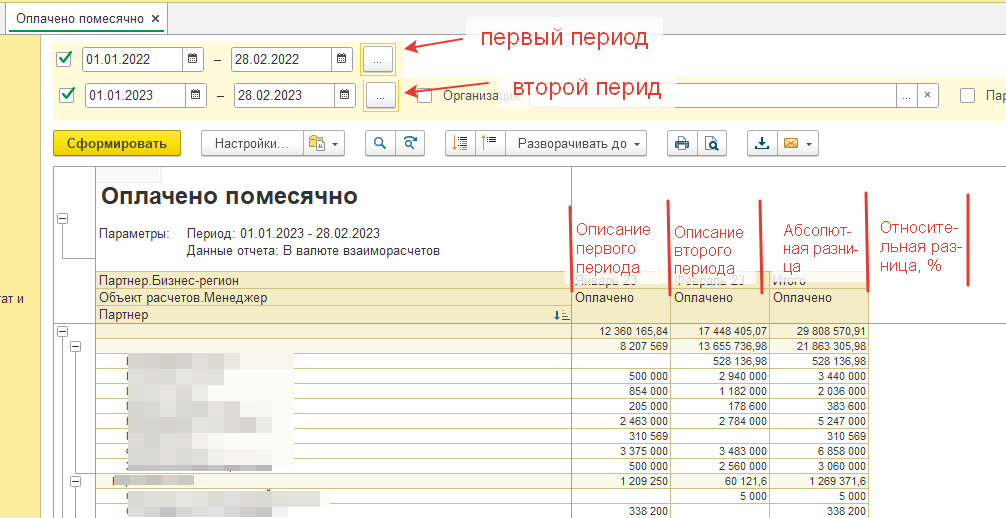This screenshot has width=1006, height=518.
Task: Open the Разворачивать до dropdown
Action: [575, 143]
